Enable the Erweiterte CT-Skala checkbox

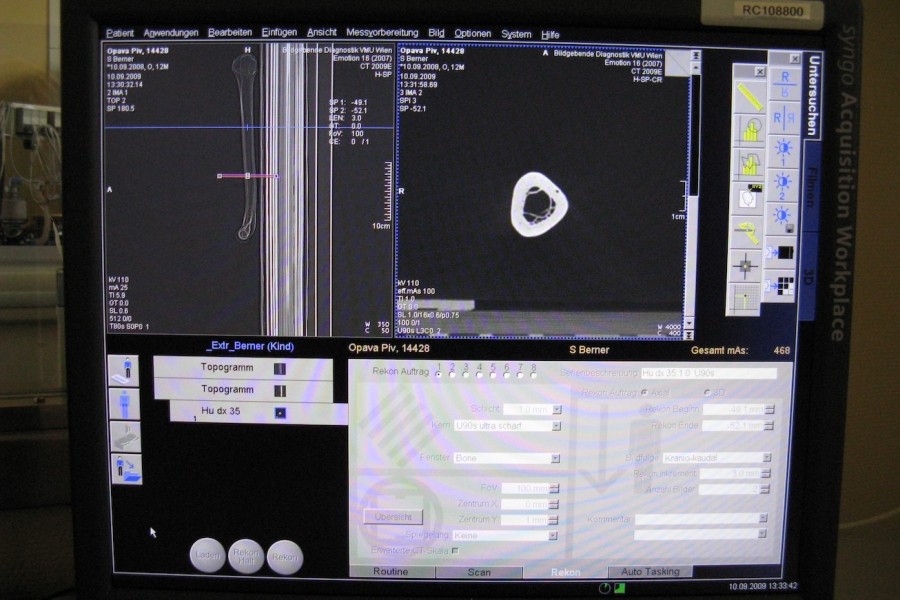click(x=455, y=550)
